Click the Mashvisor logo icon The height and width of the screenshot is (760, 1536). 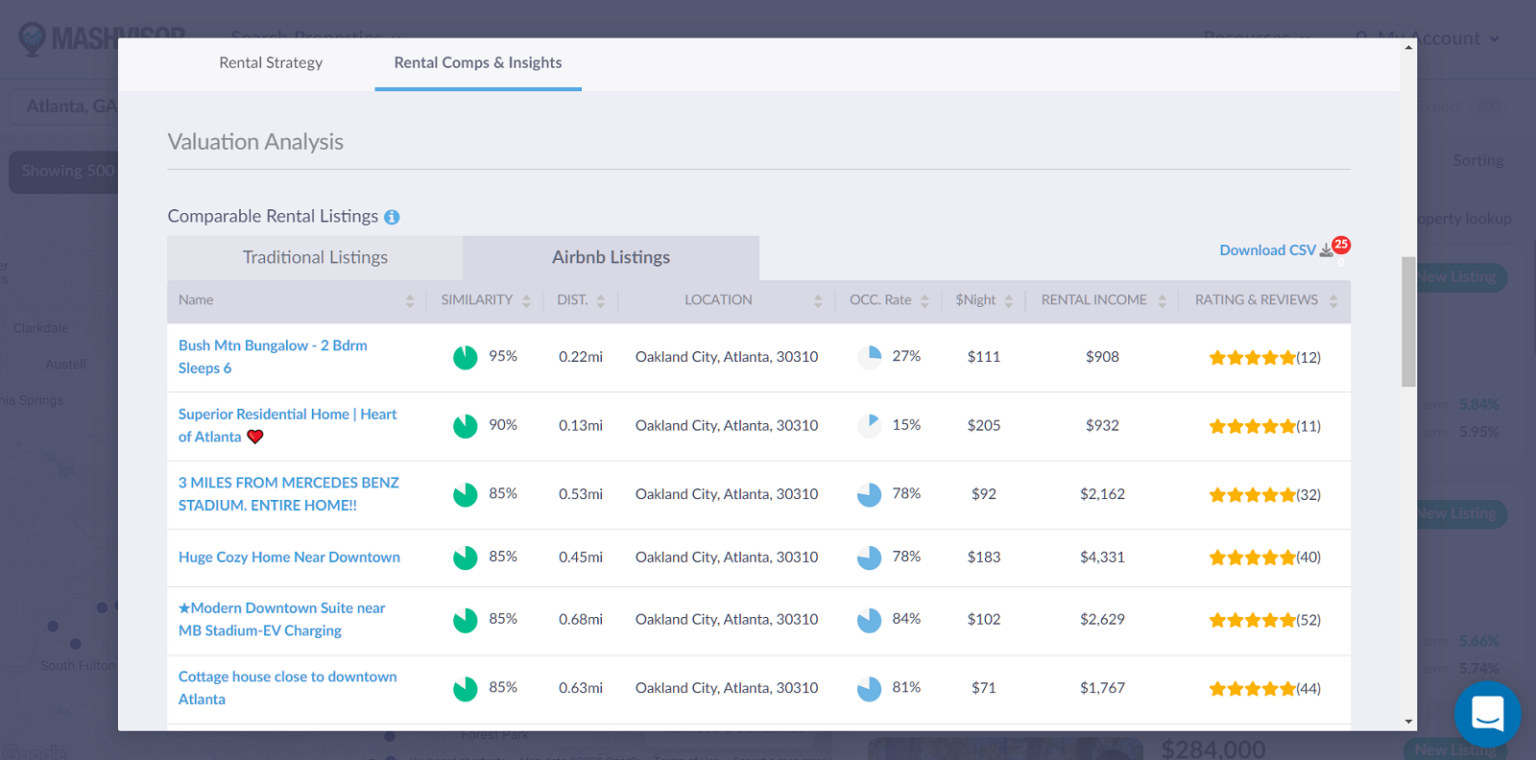point(34,38)
